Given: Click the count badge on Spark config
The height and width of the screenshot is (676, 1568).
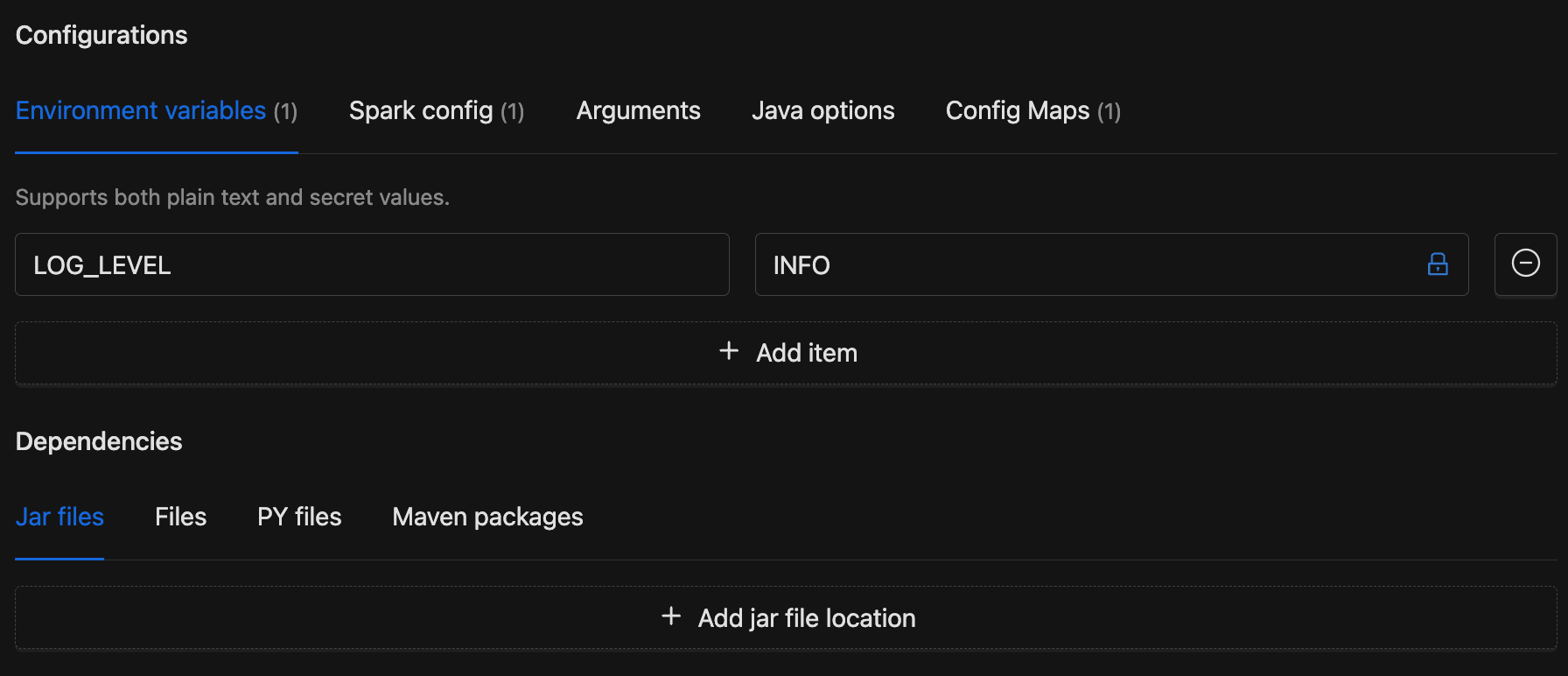Looking at the screenshot, I should pyautogui.click(x=512, y=112).
